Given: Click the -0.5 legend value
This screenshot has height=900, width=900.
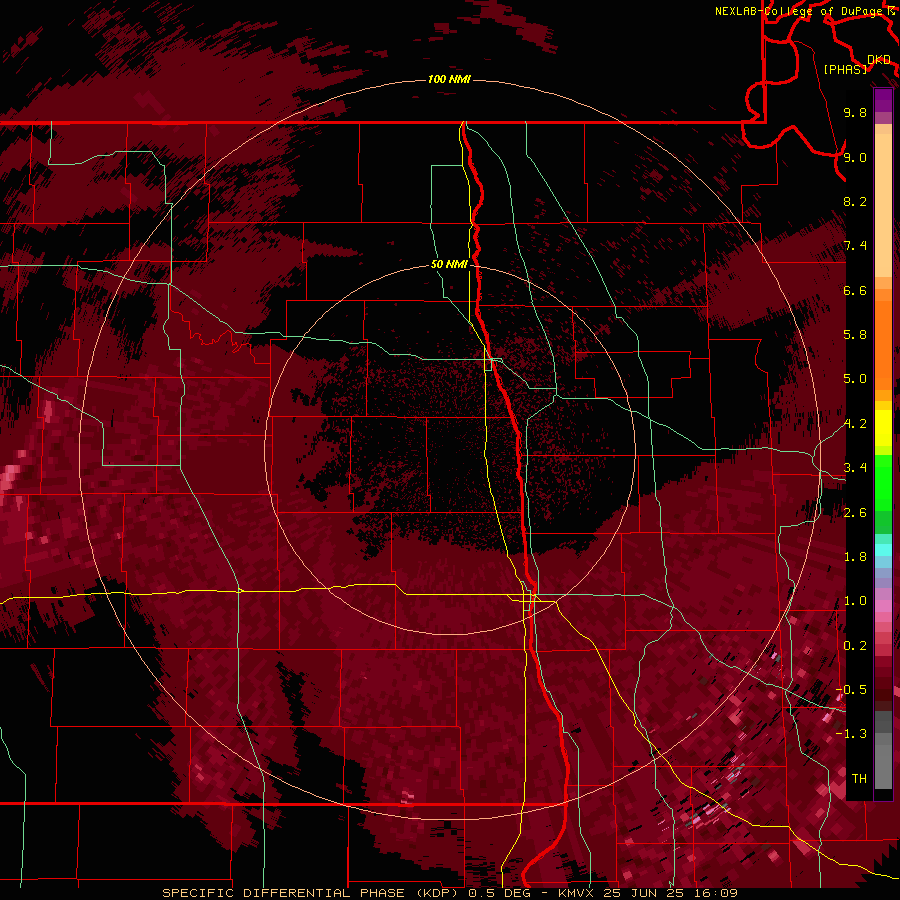Looking at the screenshot, I should pos(851,690).
